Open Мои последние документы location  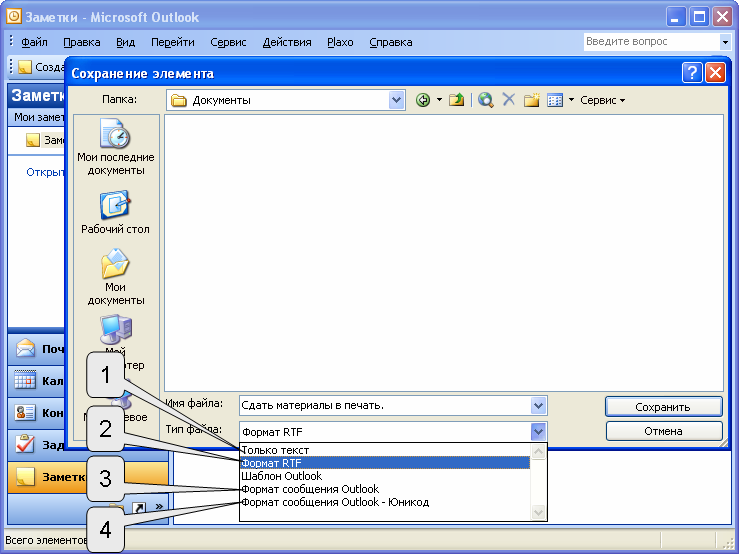(115, 147)
